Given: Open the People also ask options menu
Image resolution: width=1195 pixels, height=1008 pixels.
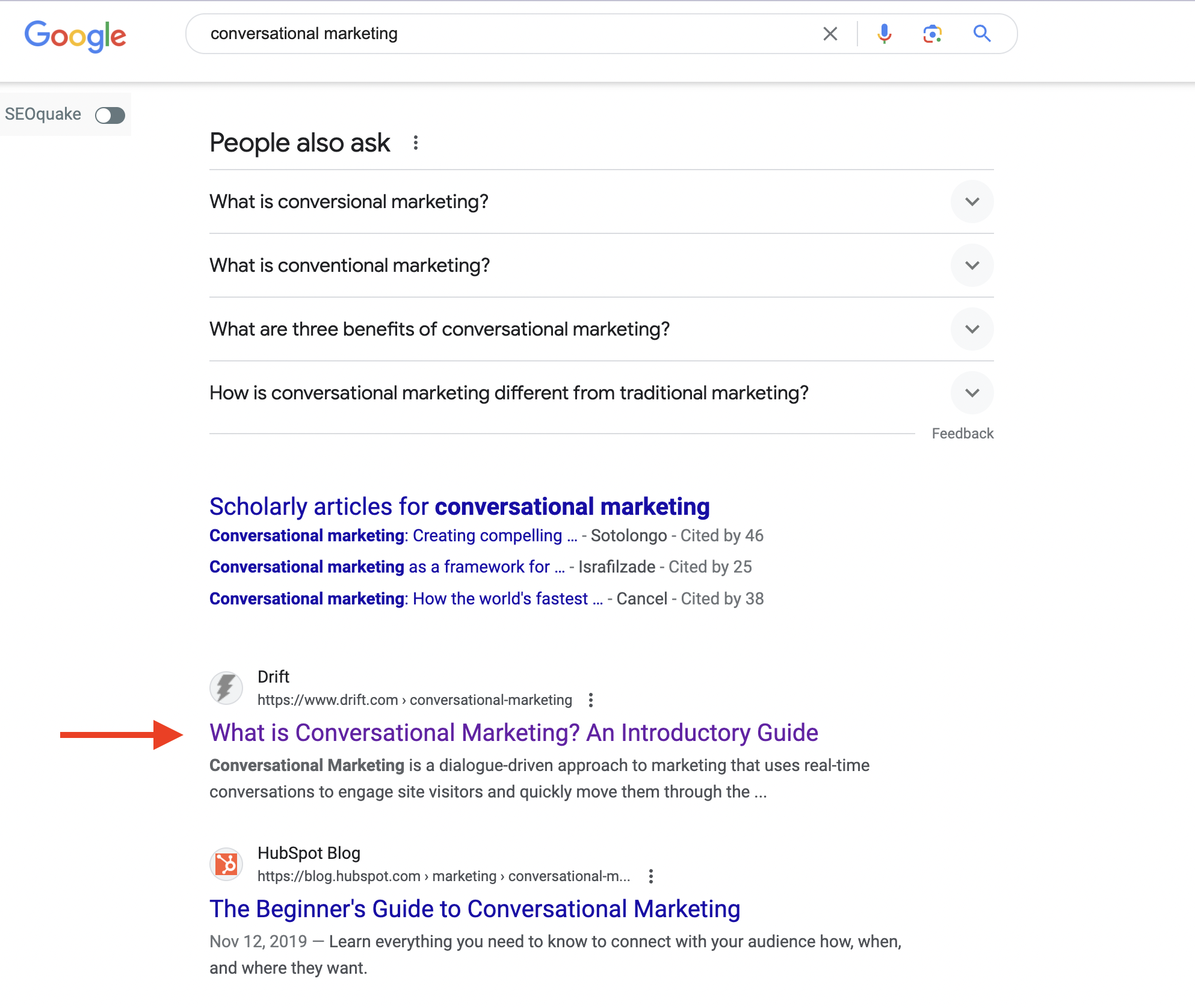Looking at the screenshot, I should tap(415, 143).
